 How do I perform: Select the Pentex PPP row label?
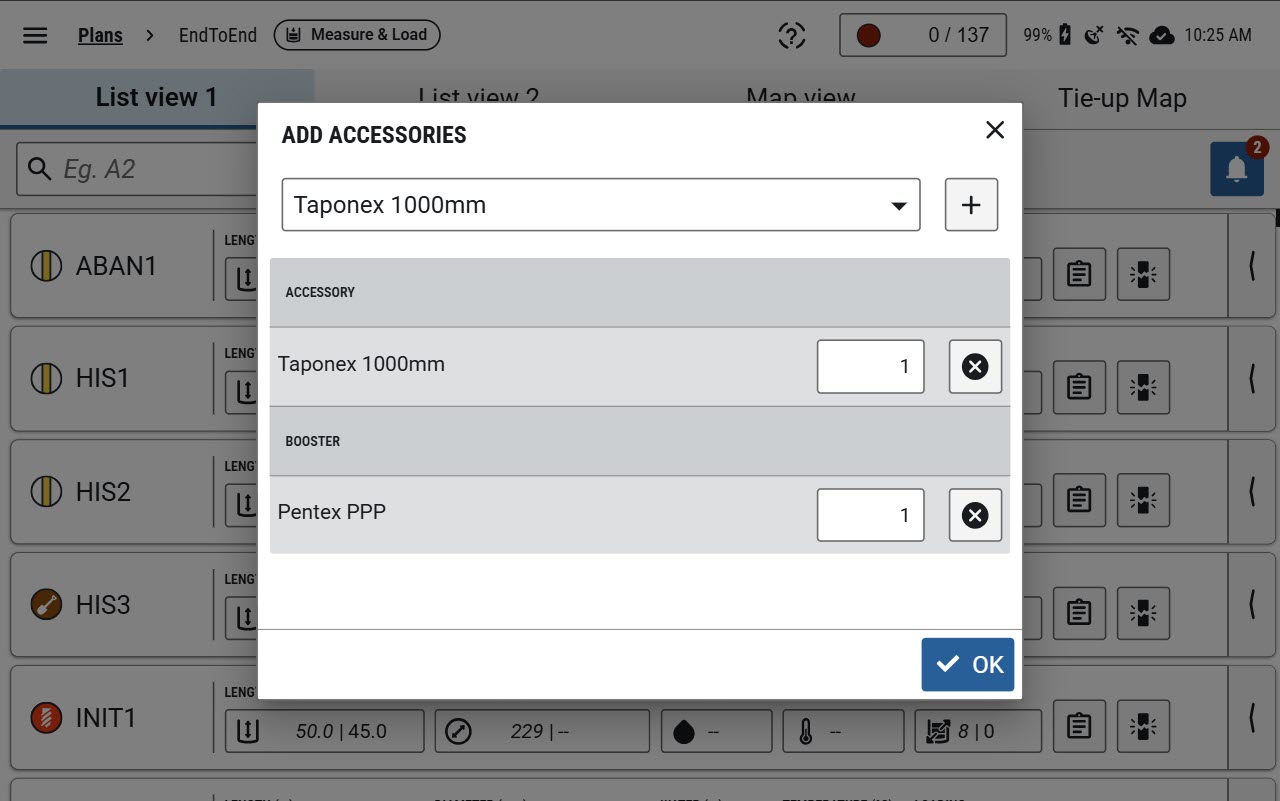(332, 512)
